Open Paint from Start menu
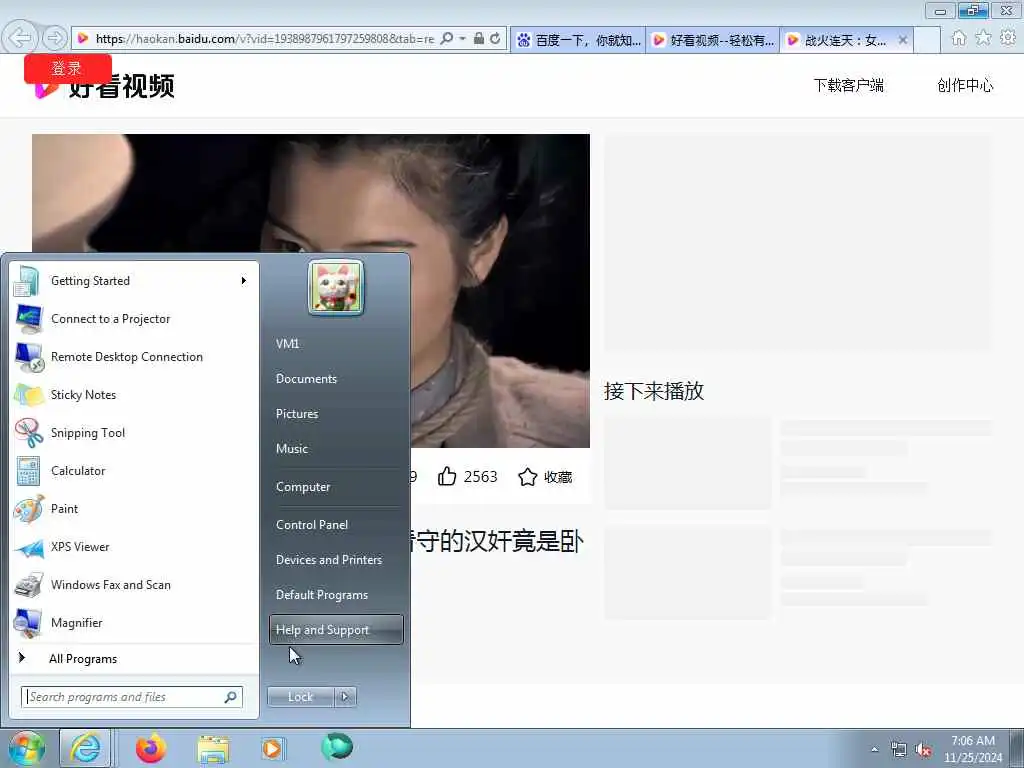Image resolution: width=1024 pixels, height=768 pixels. [134, 509]
